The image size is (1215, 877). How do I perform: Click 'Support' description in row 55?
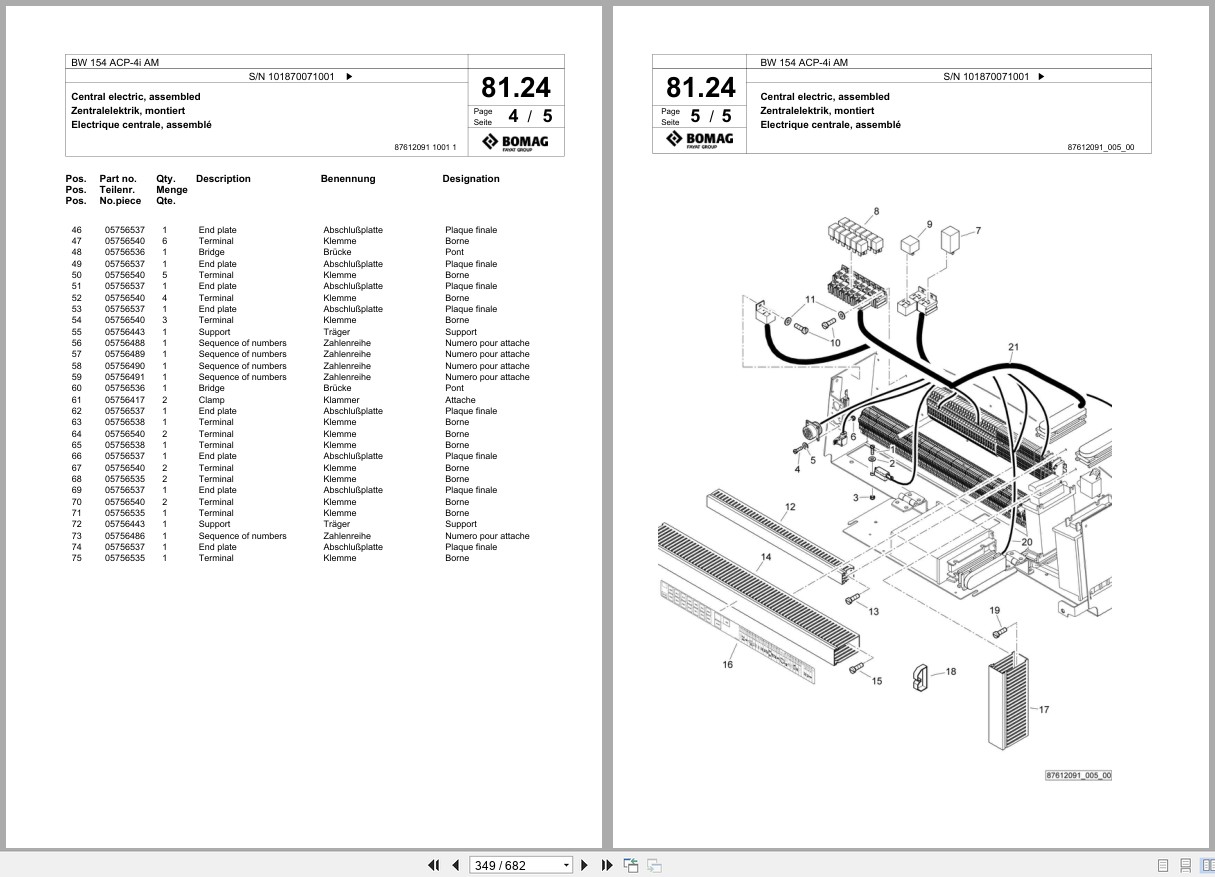(x=214, y=332)
